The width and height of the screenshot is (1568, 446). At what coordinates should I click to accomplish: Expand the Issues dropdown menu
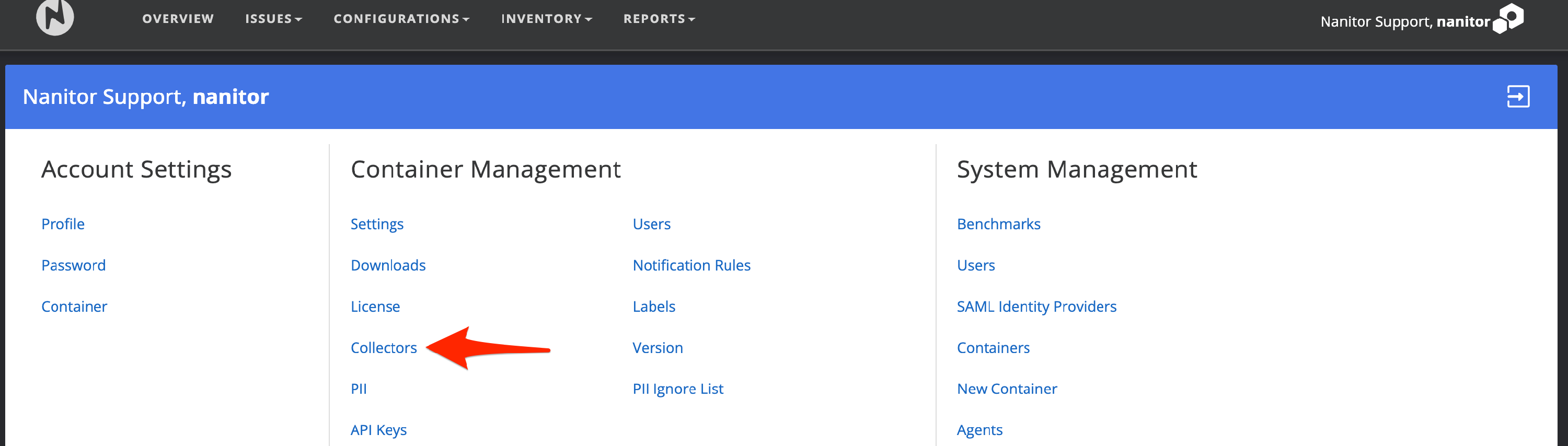coord(273,19)
